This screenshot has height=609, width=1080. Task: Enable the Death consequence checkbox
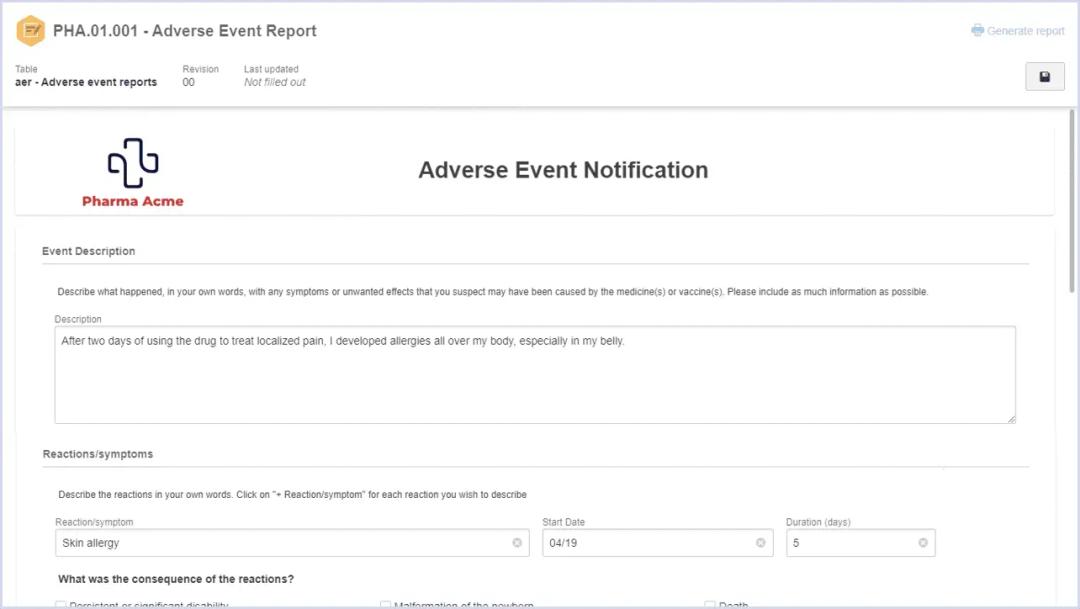pyautogui.click(x=710, y=605)
